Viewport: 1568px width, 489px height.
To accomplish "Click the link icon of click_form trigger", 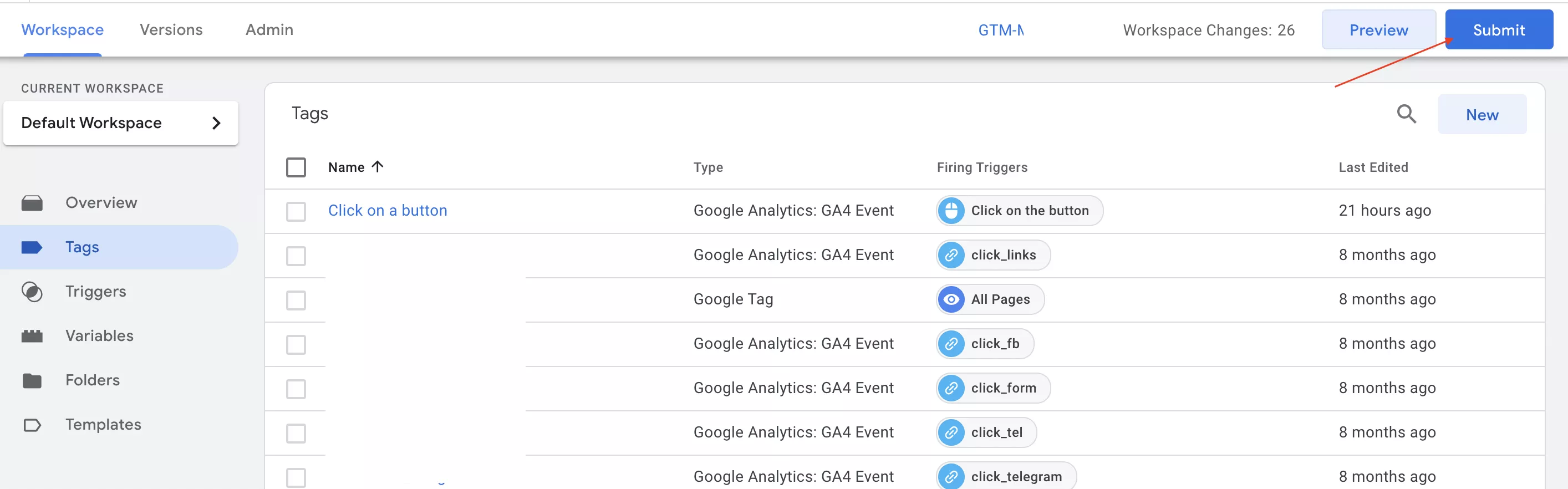I will pyautogui.click(x=951, y=389).
